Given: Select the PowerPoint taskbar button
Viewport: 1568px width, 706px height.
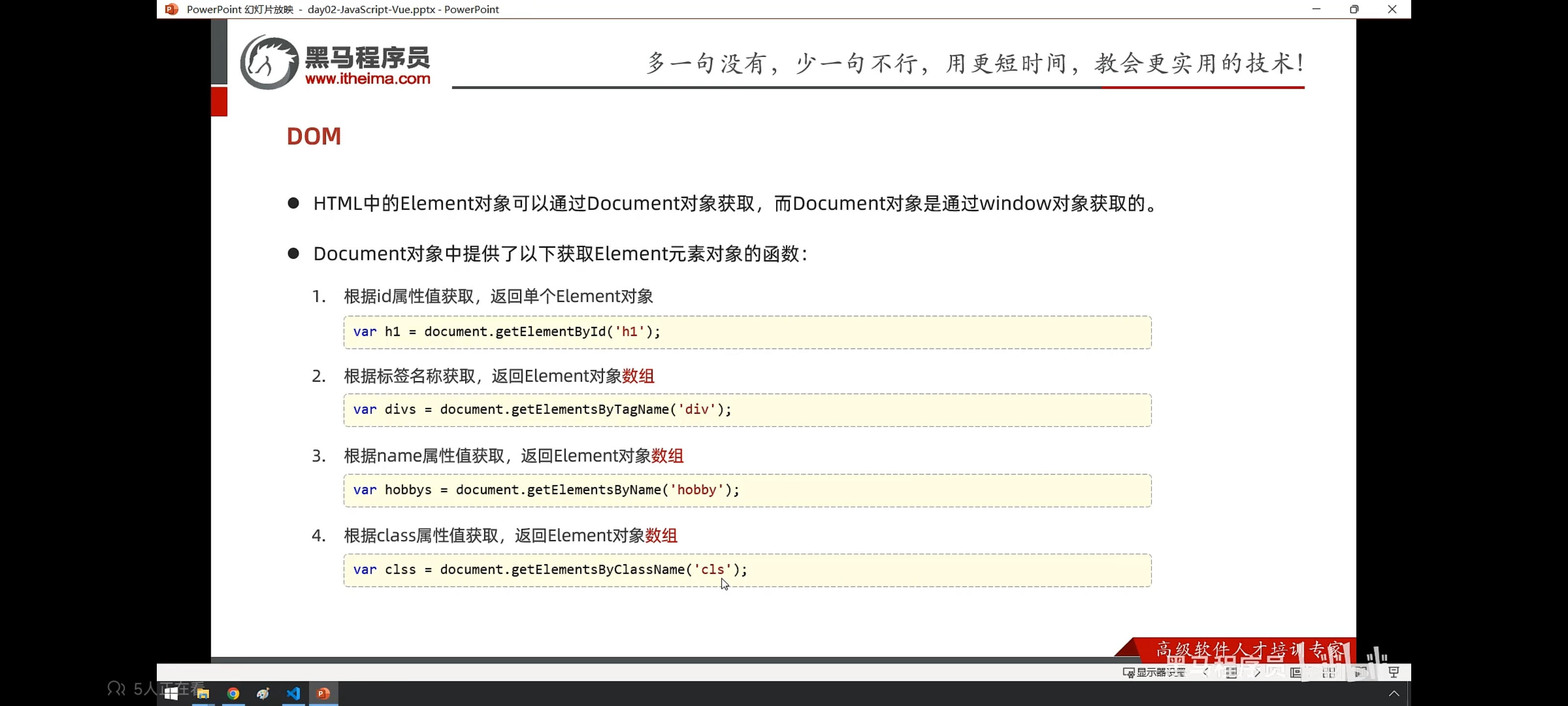Looking at the screenshot, I should click(x=323, y=693).
